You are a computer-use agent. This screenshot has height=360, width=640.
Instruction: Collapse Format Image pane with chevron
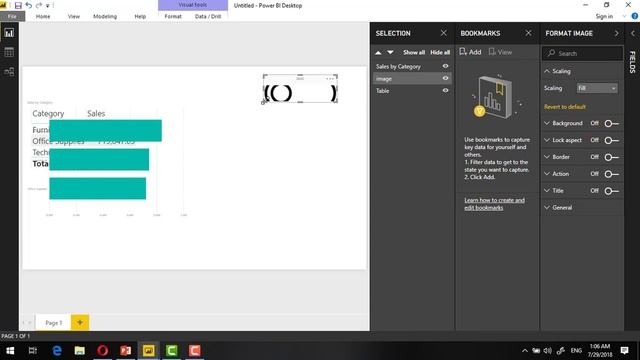616,33
